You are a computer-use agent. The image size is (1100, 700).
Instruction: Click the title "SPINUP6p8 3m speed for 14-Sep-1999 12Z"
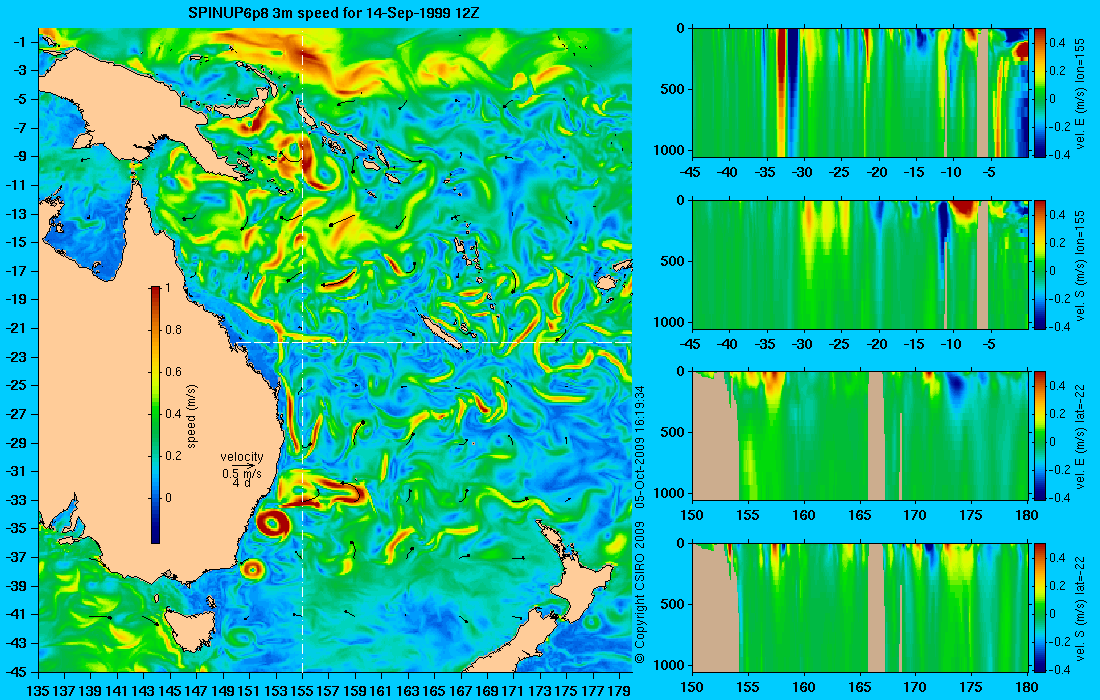(333, 13)
